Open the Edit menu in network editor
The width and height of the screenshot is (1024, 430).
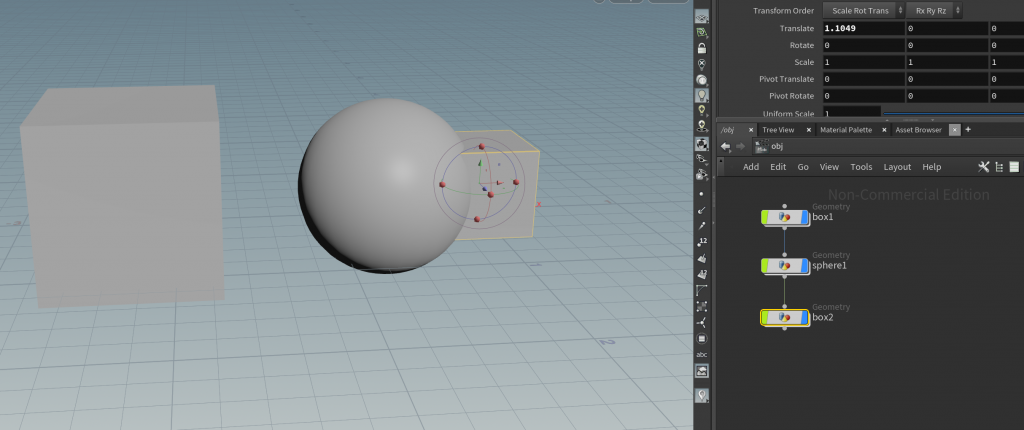[778, 167]
